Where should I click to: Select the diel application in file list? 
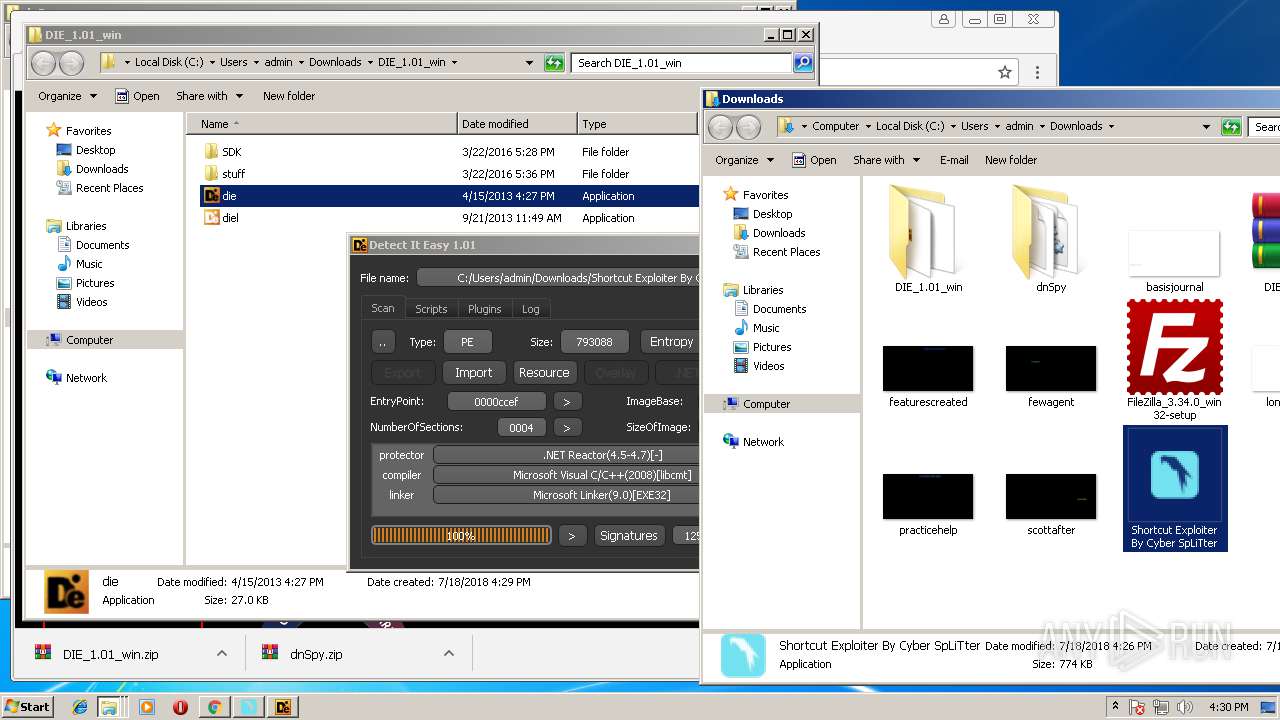tap(229, 218)
